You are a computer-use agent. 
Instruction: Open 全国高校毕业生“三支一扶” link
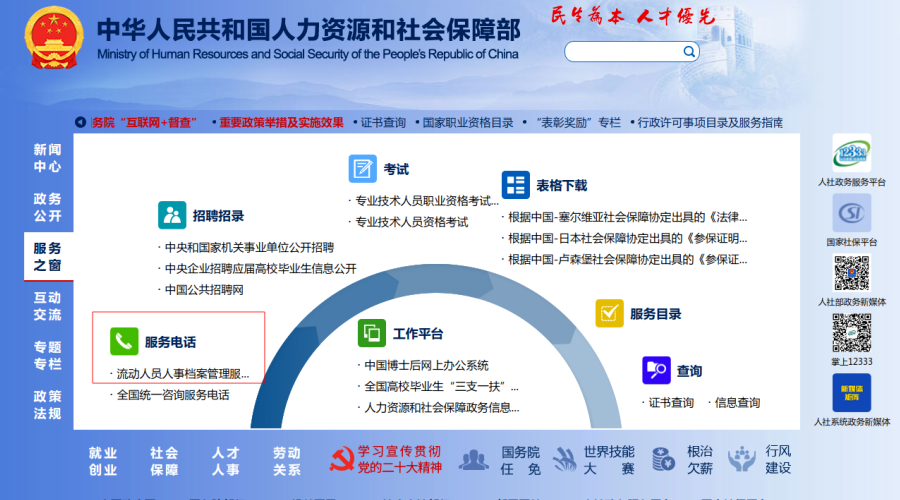tap(441, 386)
